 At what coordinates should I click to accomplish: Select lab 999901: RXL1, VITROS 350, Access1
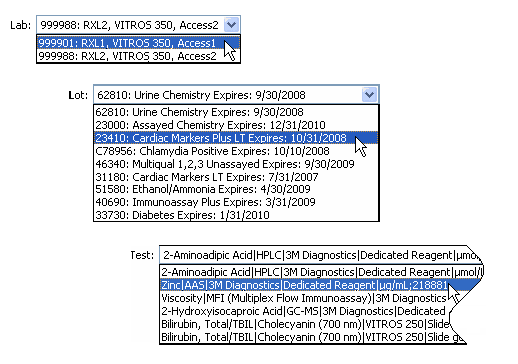pyautogui.click(x=138, y=43)
